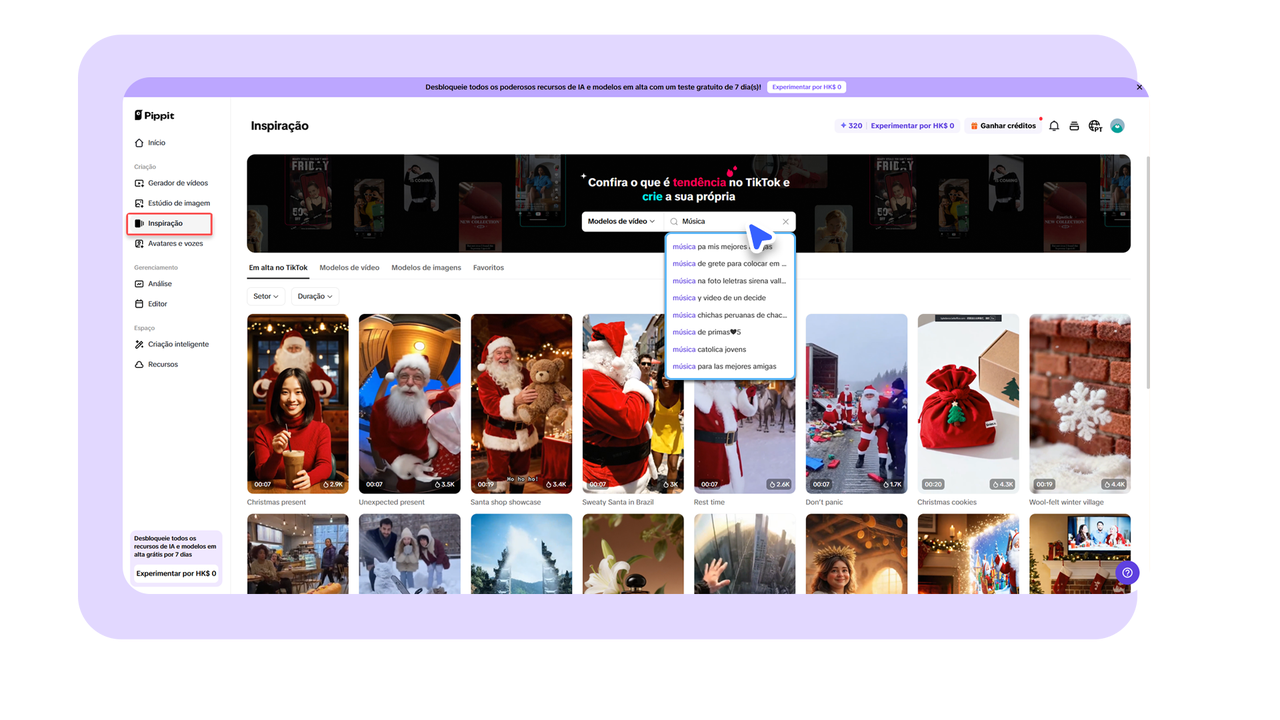Viewport: 1280px width, 720px height.
Task: Open the hand waving over city thumbnail
Action: (x=745, y=554)
